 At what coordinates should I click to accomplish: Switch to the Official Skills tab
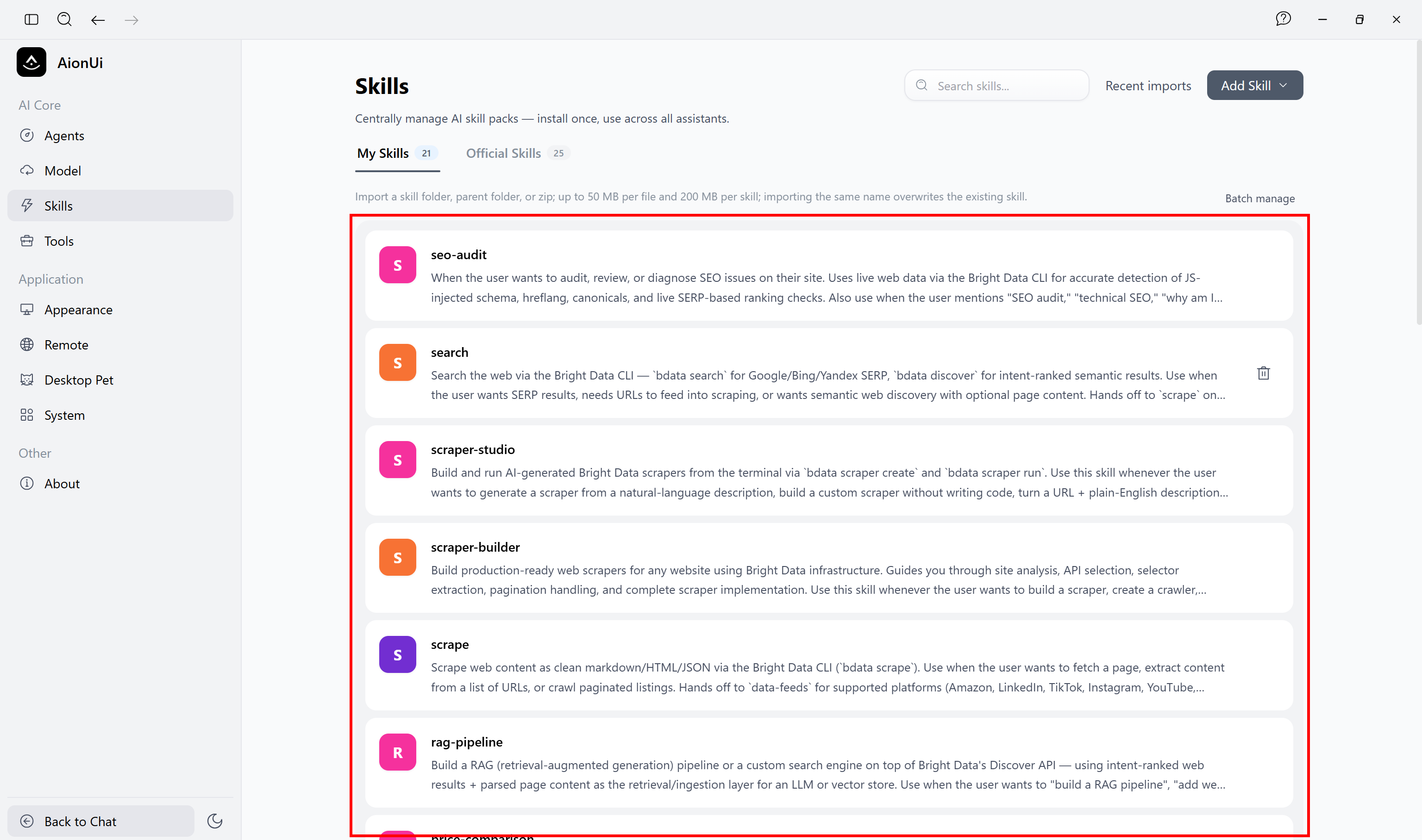pos(518,153)
